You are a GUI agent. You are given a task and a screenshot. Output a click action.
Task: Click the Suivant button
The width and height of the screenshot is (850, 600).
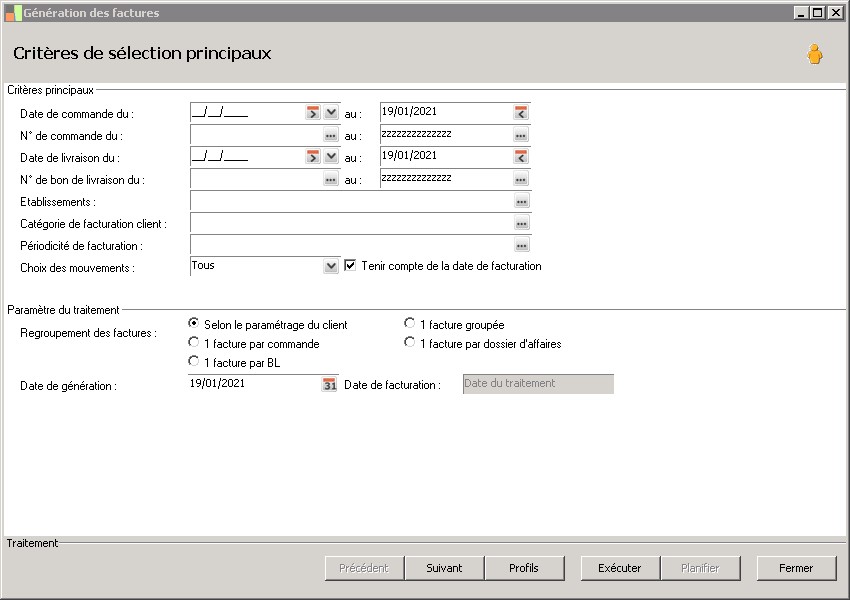(445, 568)
